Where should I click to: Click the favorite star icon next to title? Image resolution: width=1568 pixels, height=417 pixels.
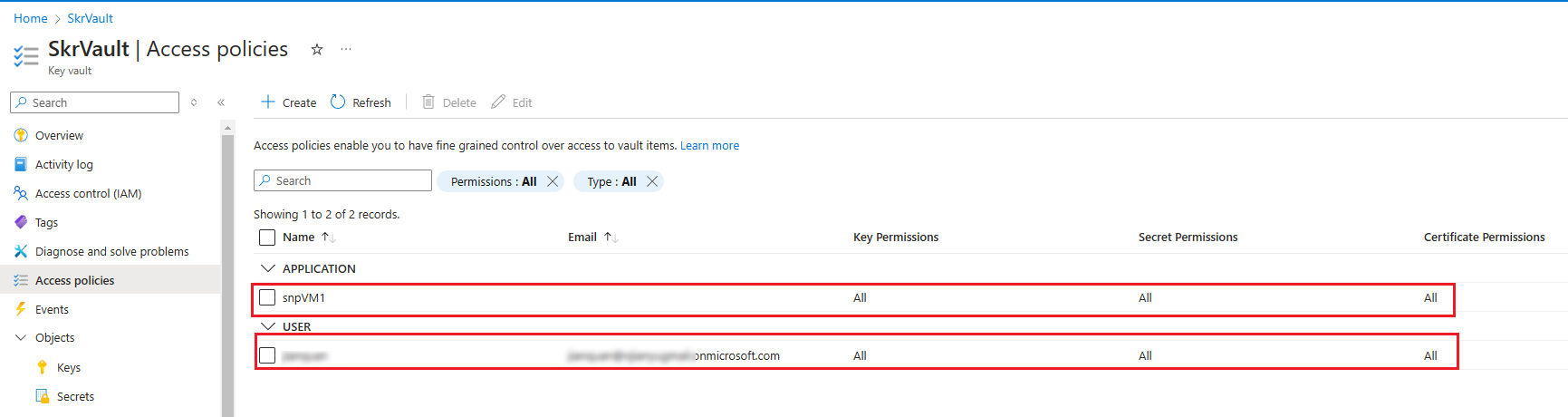(317, 50)
